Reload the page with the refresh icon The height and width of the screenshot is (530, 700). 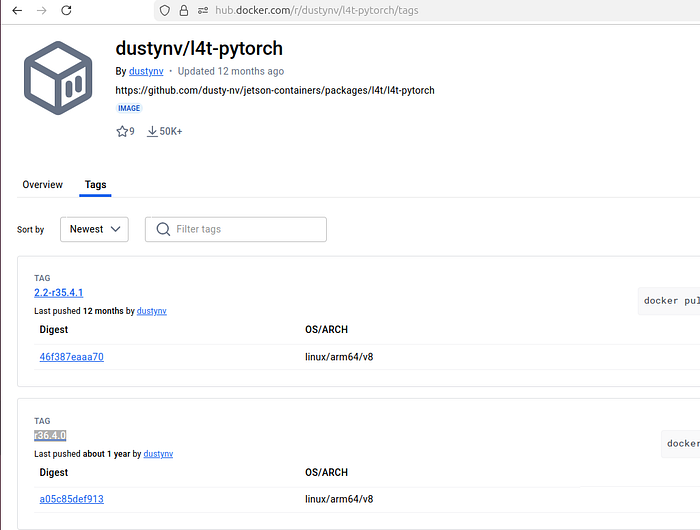click(x=66, y=10)
